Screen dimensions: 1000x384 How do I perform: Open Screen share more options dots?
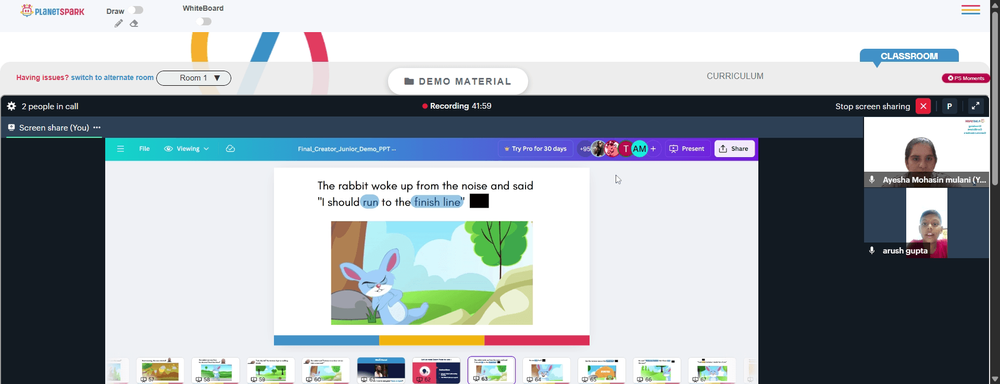(x=97, y=128)
